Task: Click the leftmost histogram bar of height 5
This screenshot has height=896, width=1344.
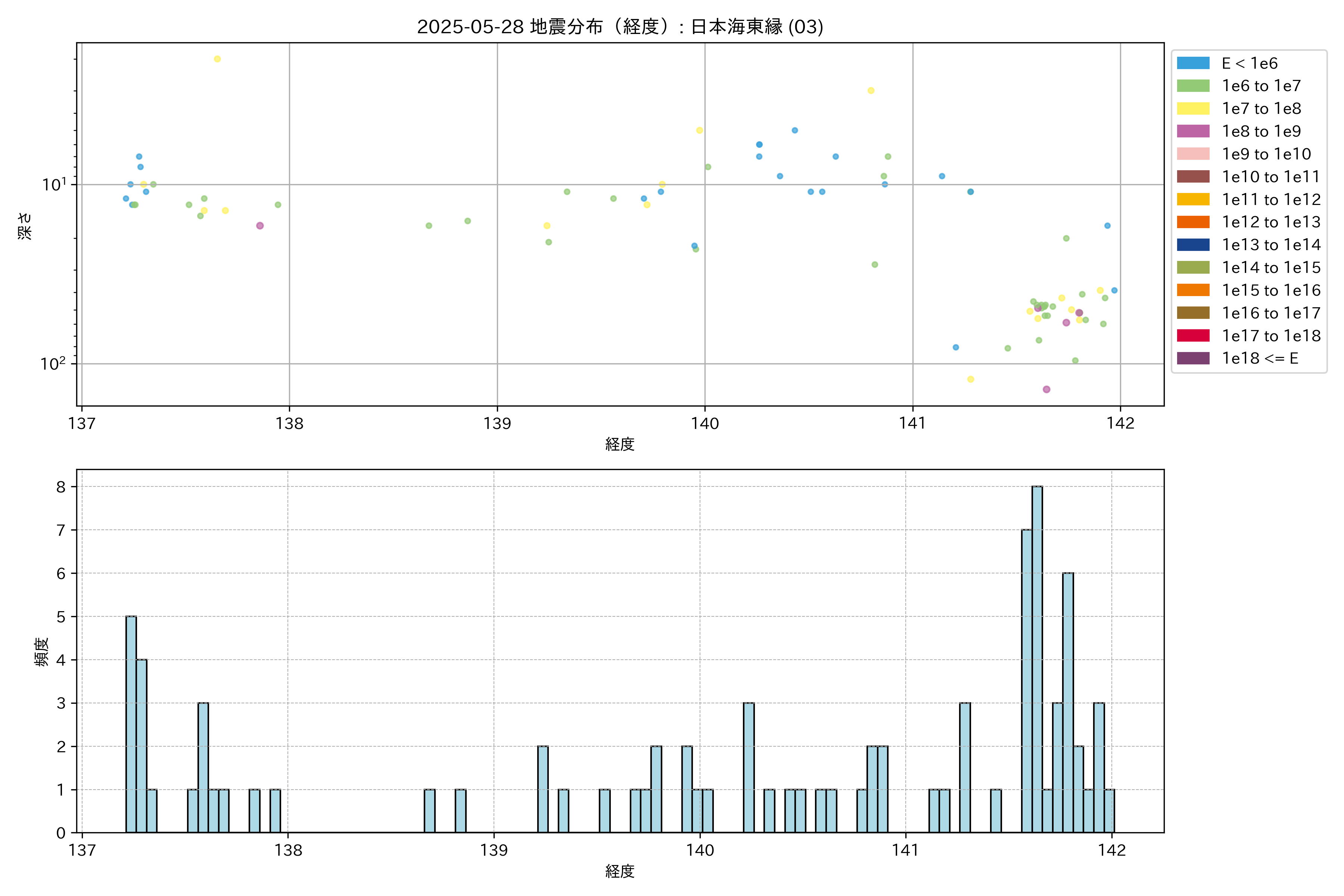Action: [x=131, y=724]
